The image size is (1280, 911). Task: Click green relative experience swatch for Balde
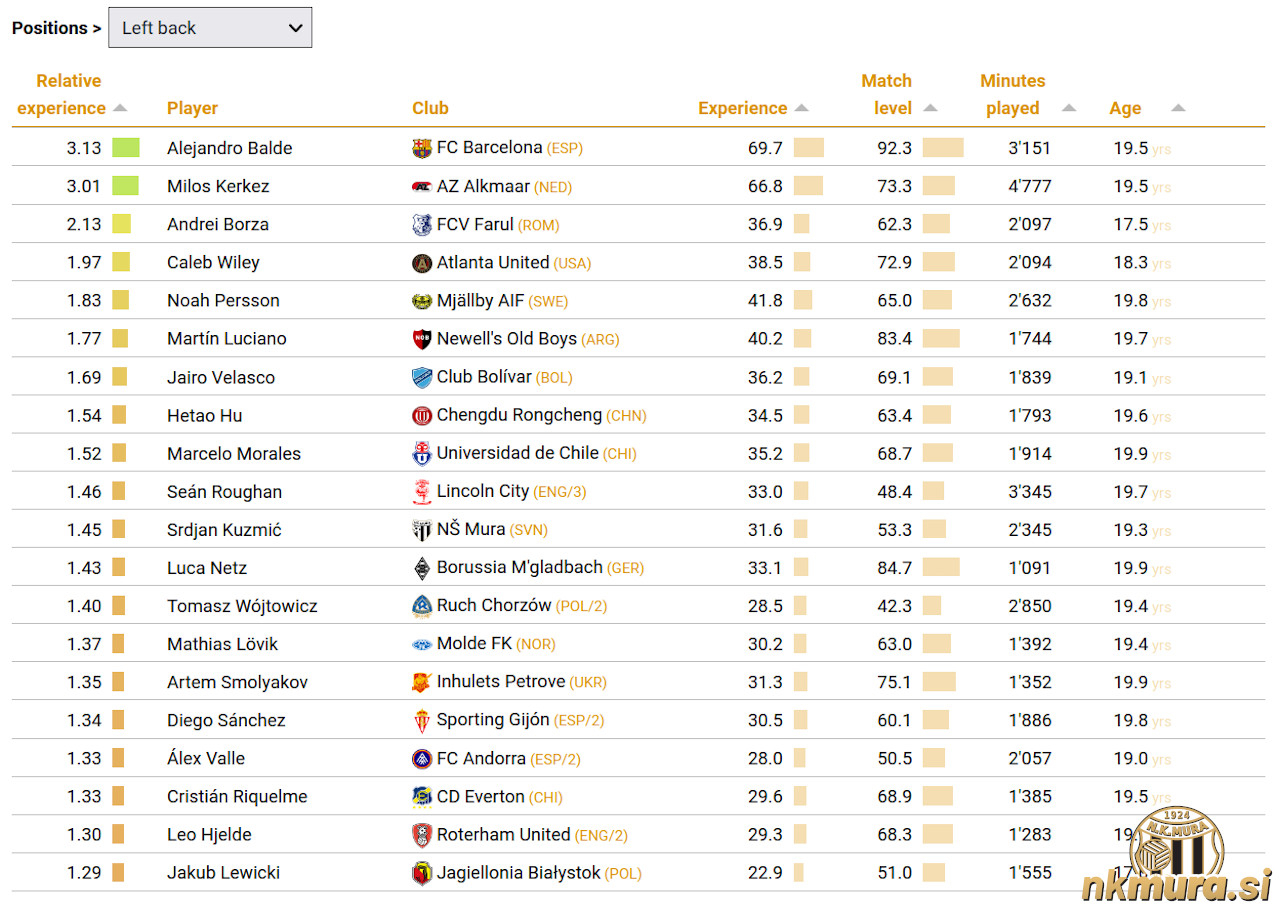(125, 148)
